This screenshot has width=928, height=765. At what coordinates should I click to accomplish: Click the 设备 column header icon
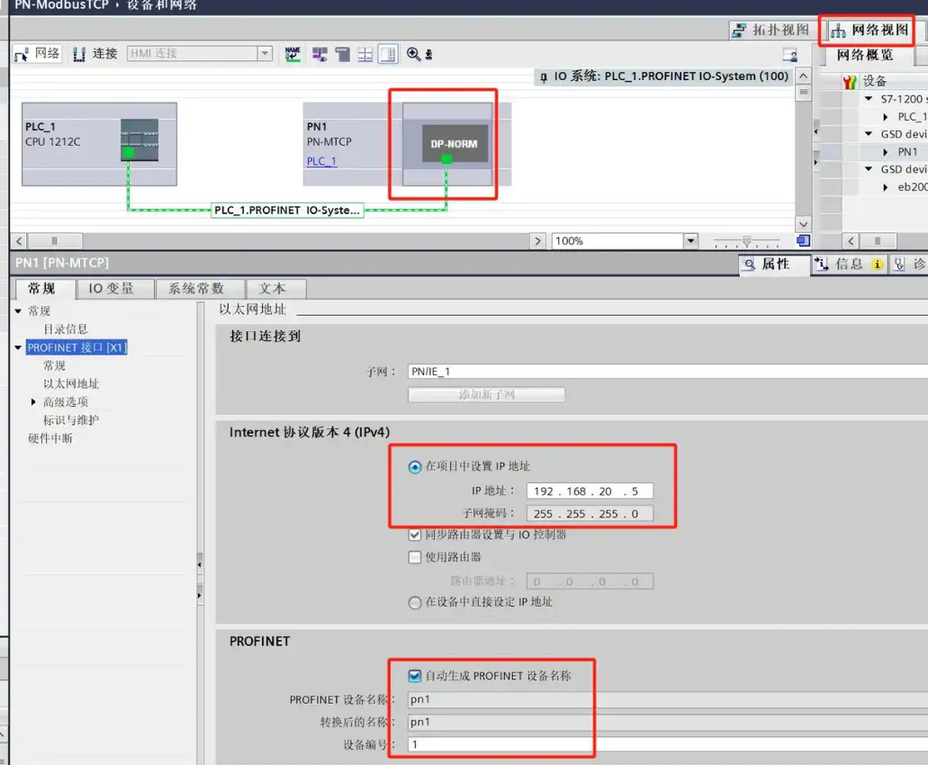(850, 82)
